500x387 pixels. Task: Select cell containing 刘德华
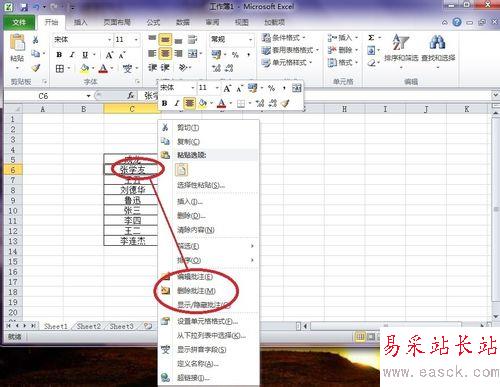coord(132,190)
